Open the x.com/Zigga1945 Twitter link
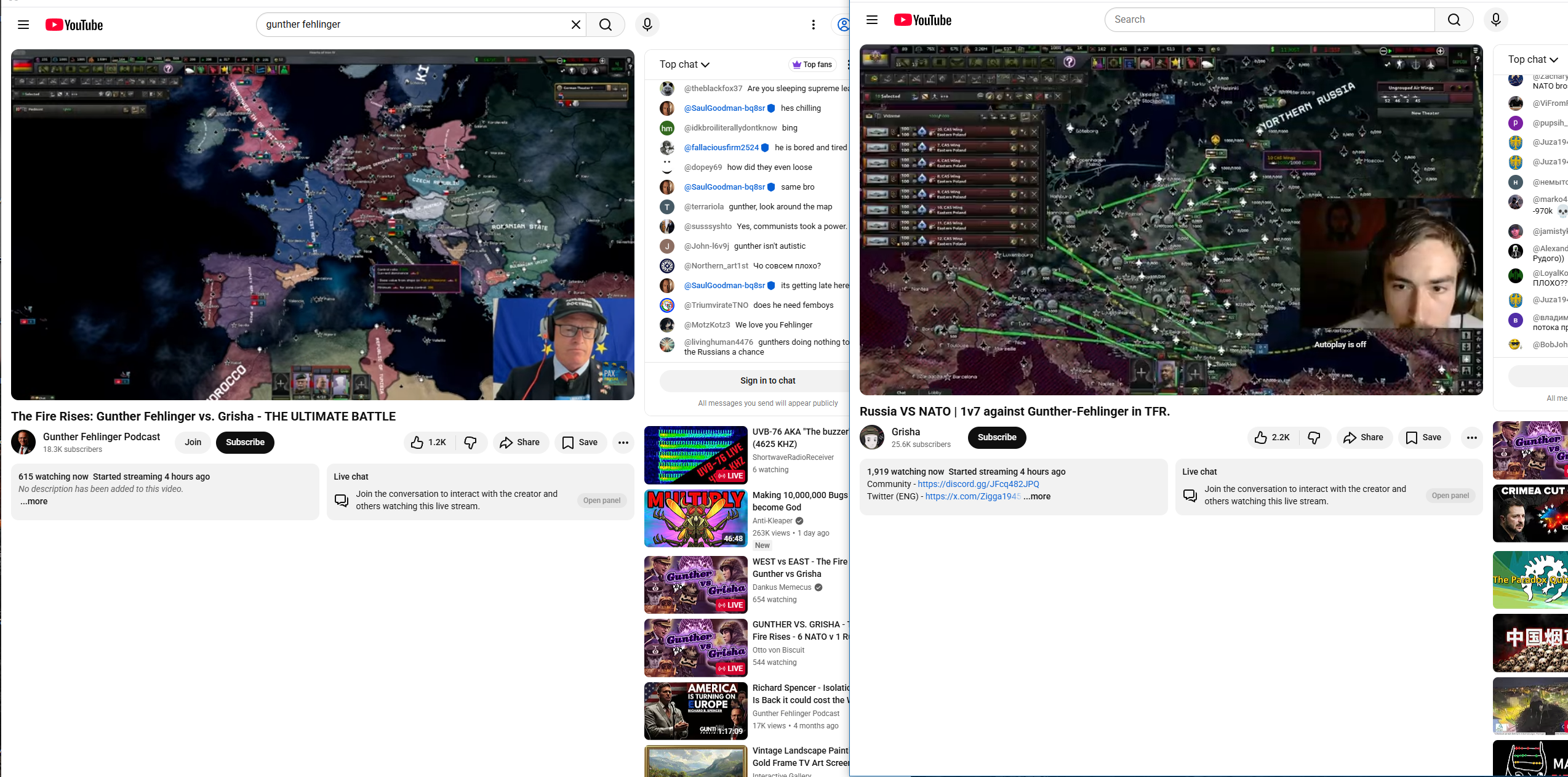Viewport: 1568px width, 777px height. pyautogui.click(x=973, y=496)
